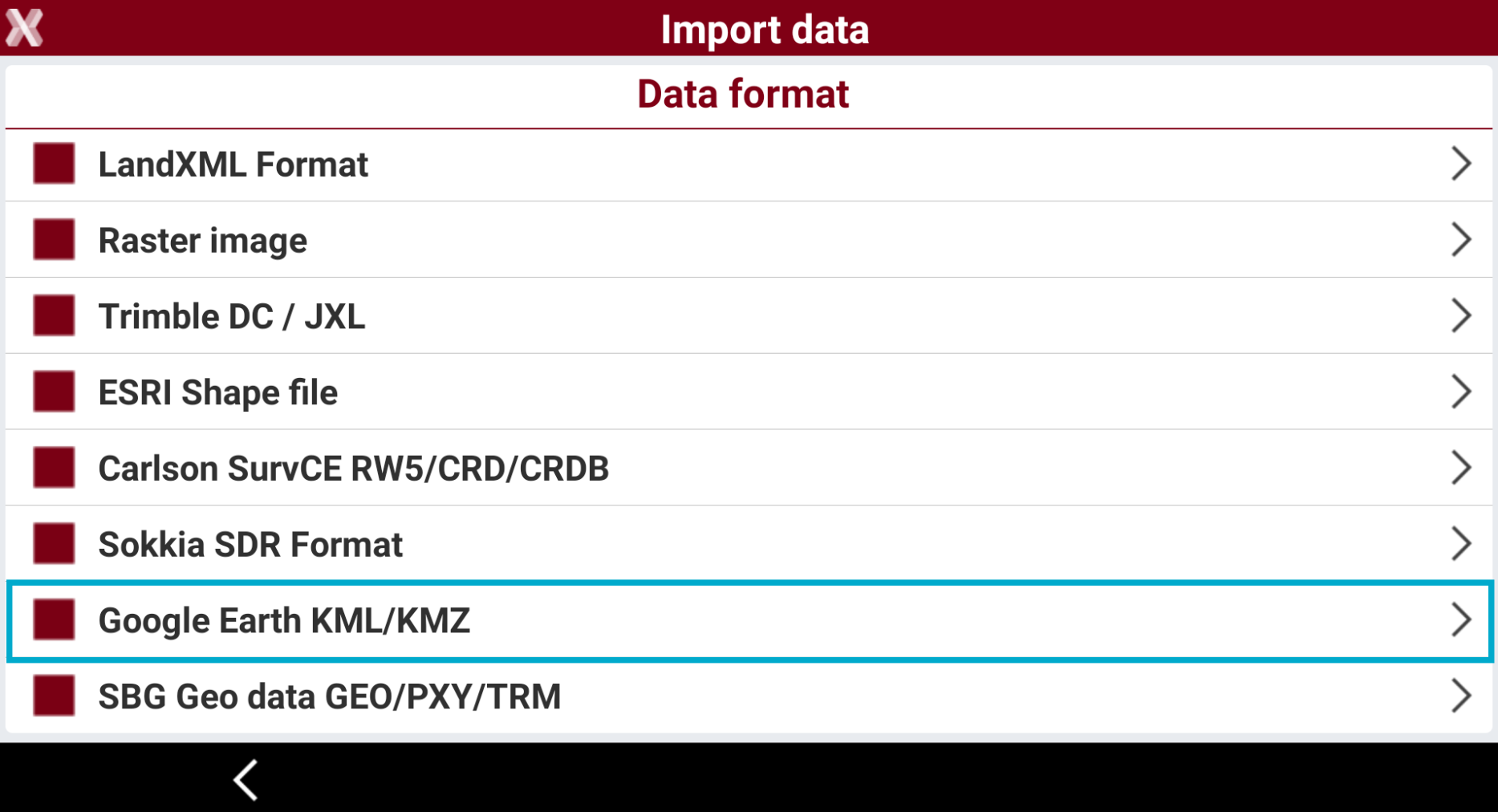The width and height of the screenshot is (1498, 812).
Task: Click the red square icon beside Carlson SurvCE
Action: (x=54, y=467)
